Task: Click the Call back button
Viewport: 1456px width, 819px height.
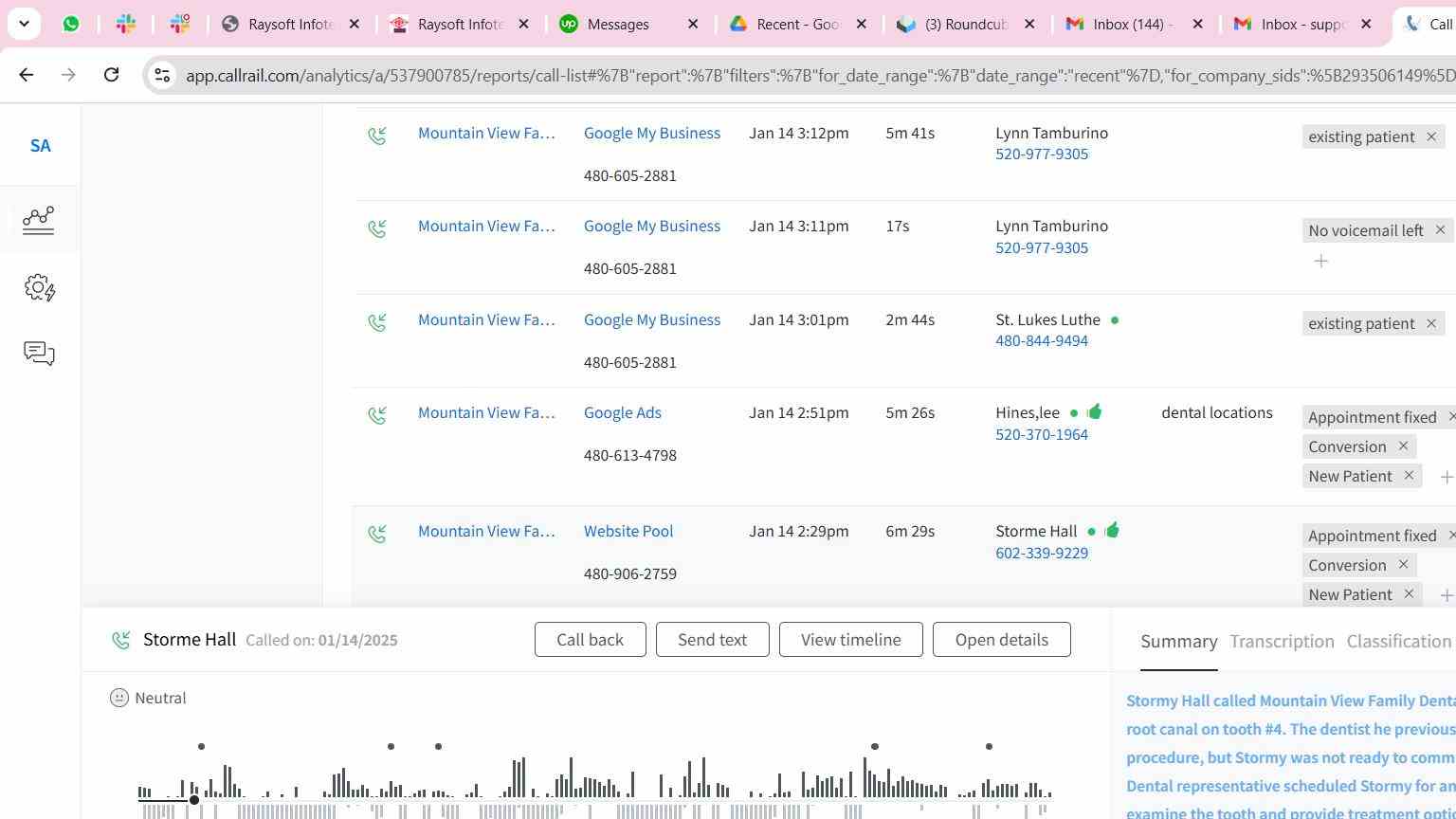Action: point(590,640)
